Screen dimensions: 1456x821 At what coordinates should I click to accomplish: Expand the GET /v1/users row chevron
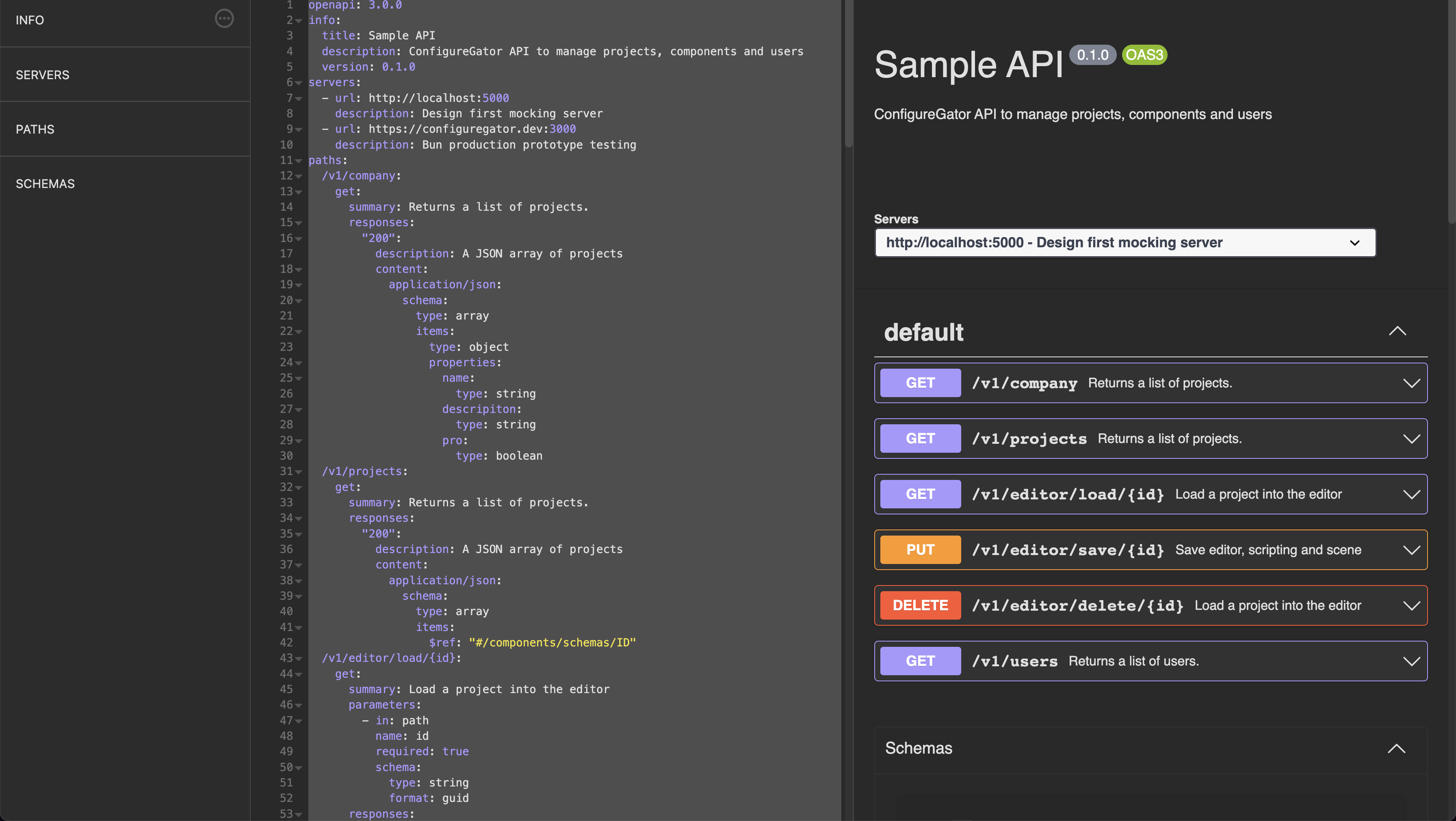1411,661
